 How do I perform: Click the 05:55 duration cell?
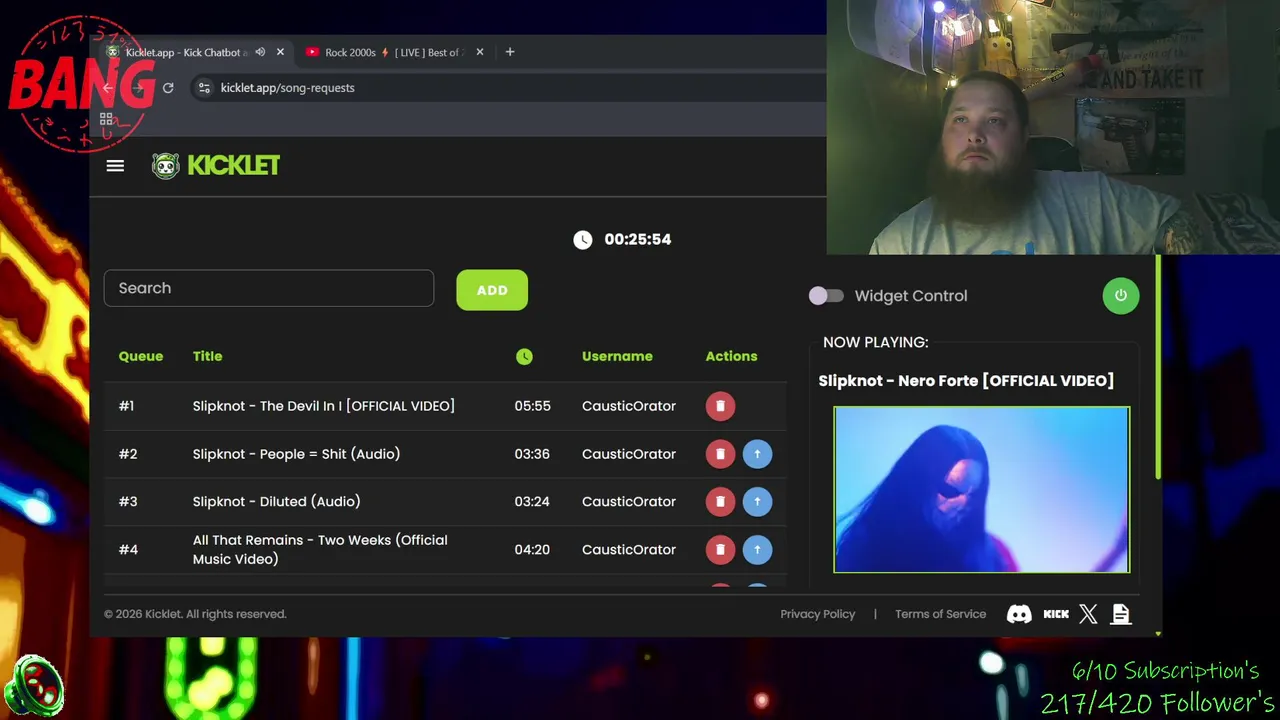[532, 406]
